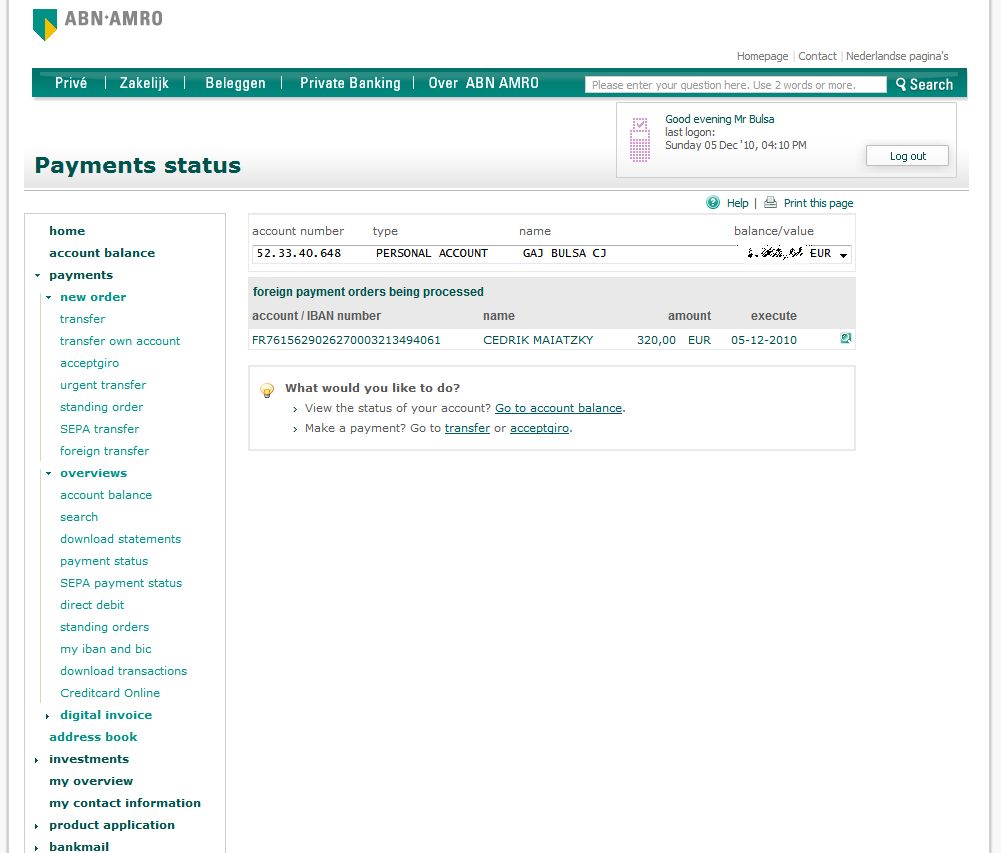
Task: Open the Private Banking navigation tab
Action: pyautogui.click(x=350, y=83)
